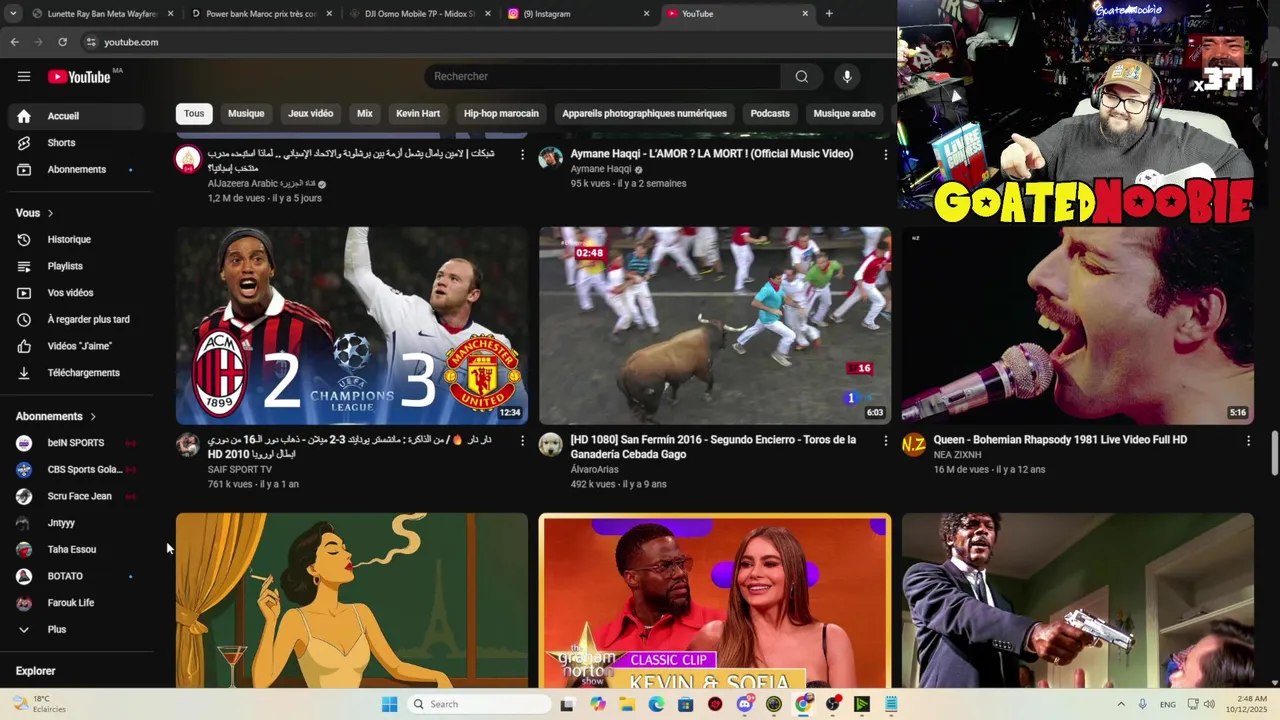Select the Jeux vidéo filter chip
1280x720 pixels.
point(311,113)
